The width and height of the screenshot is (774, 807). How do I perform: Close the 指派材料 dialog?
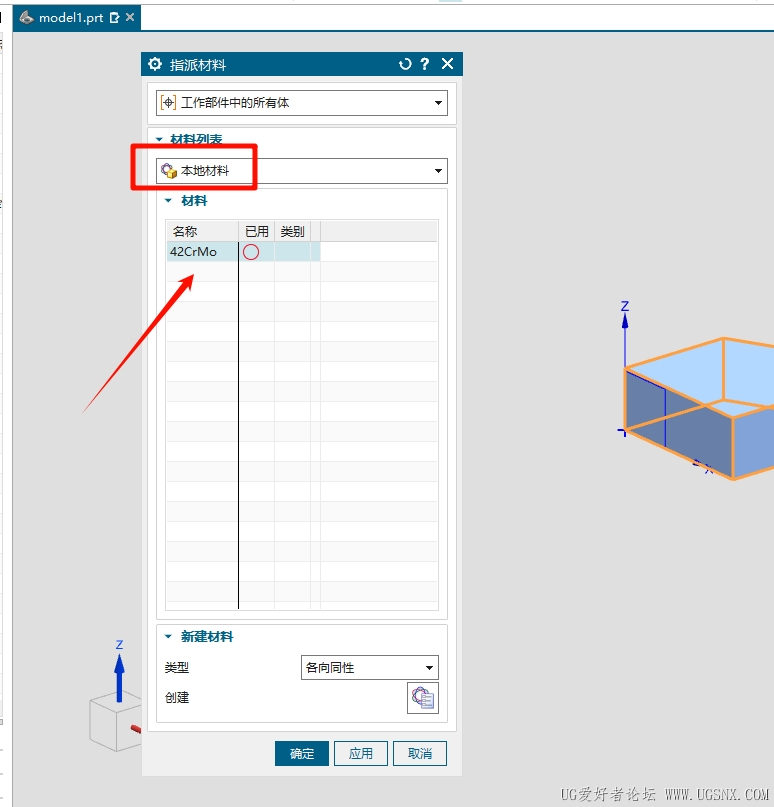click(x=447, y=64)
